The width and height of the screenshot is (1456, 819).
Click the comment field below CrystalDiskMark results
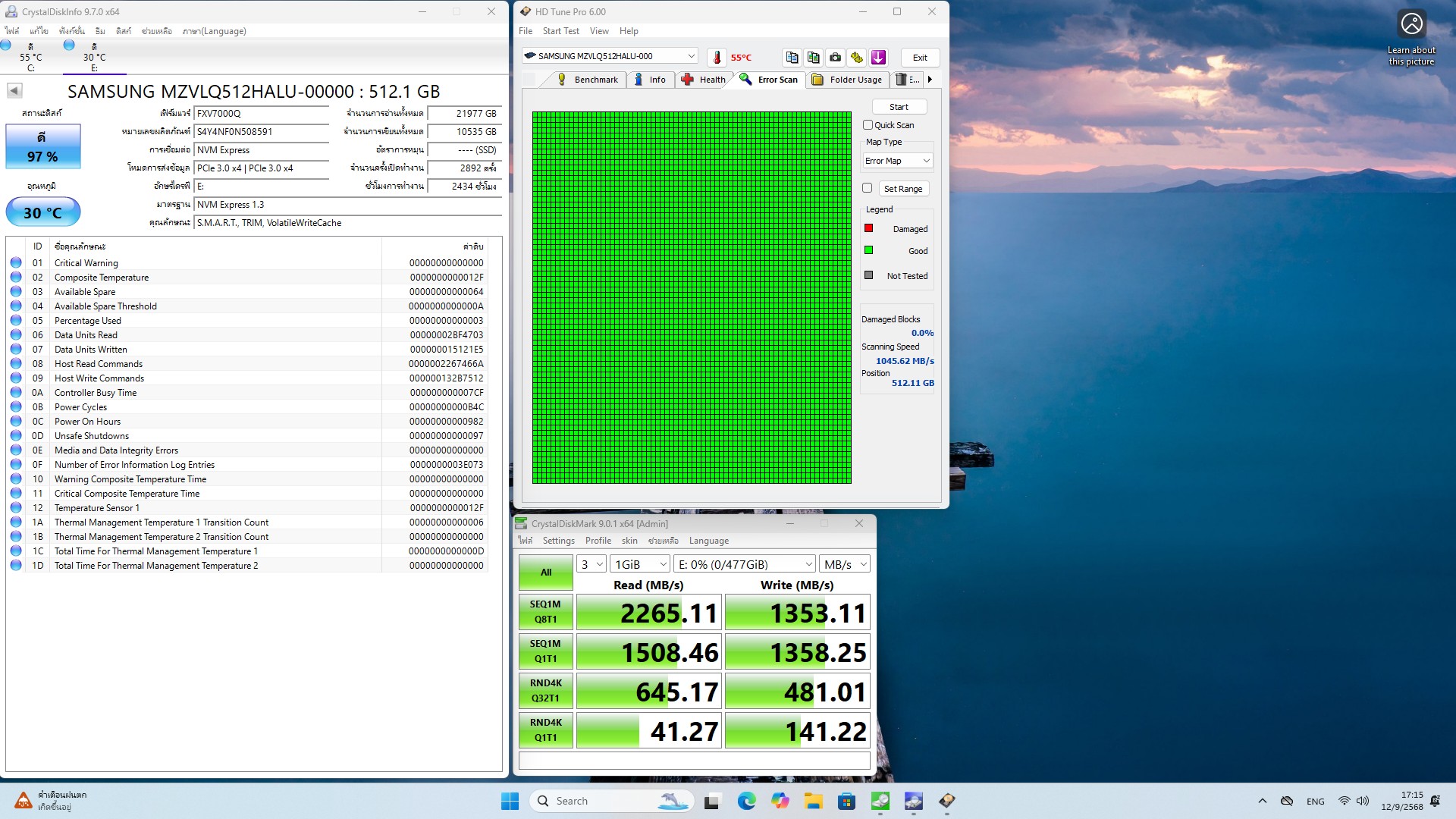point(694,761)
